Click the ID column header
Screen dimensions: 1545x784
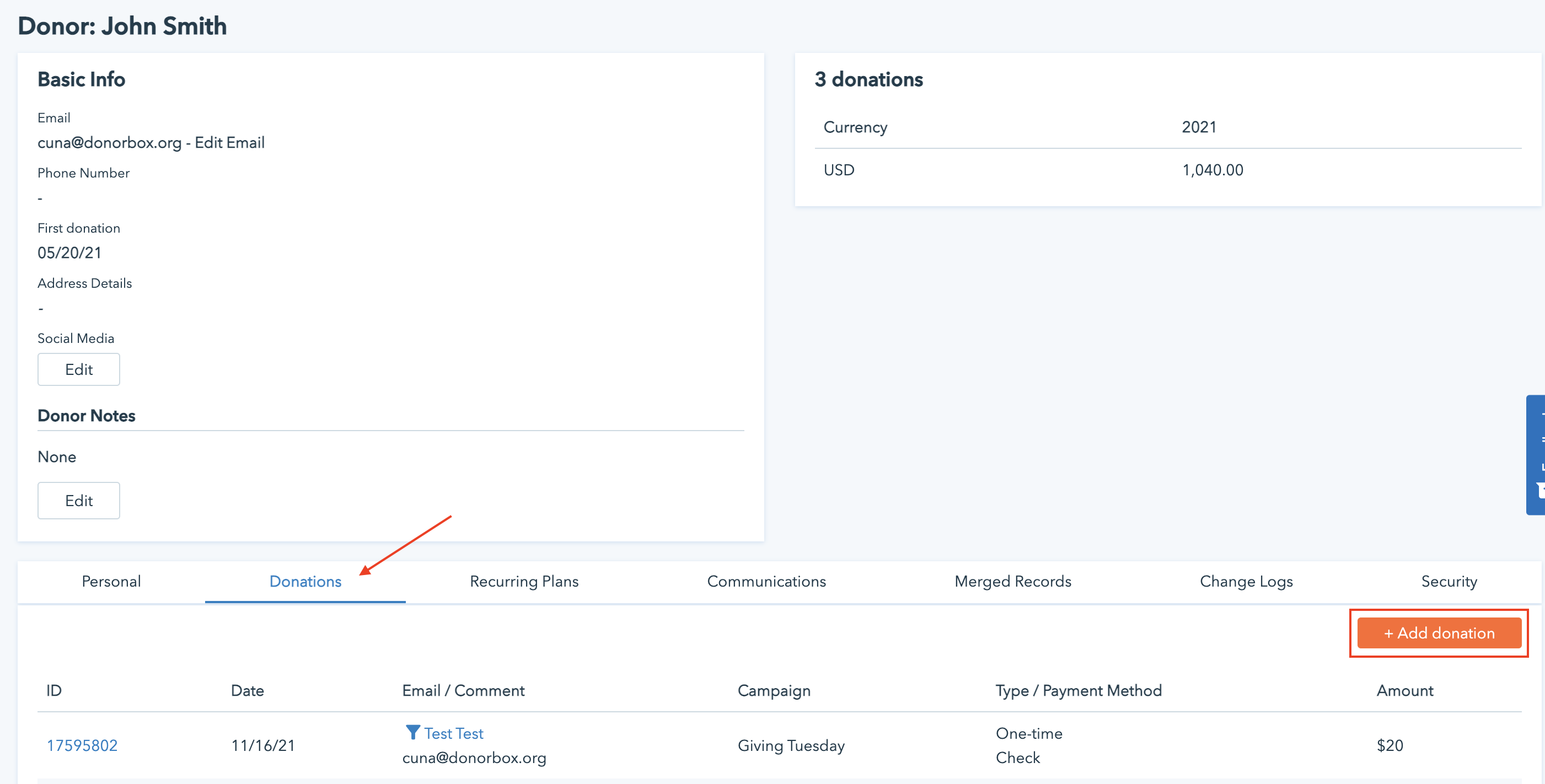pos(54,690)
